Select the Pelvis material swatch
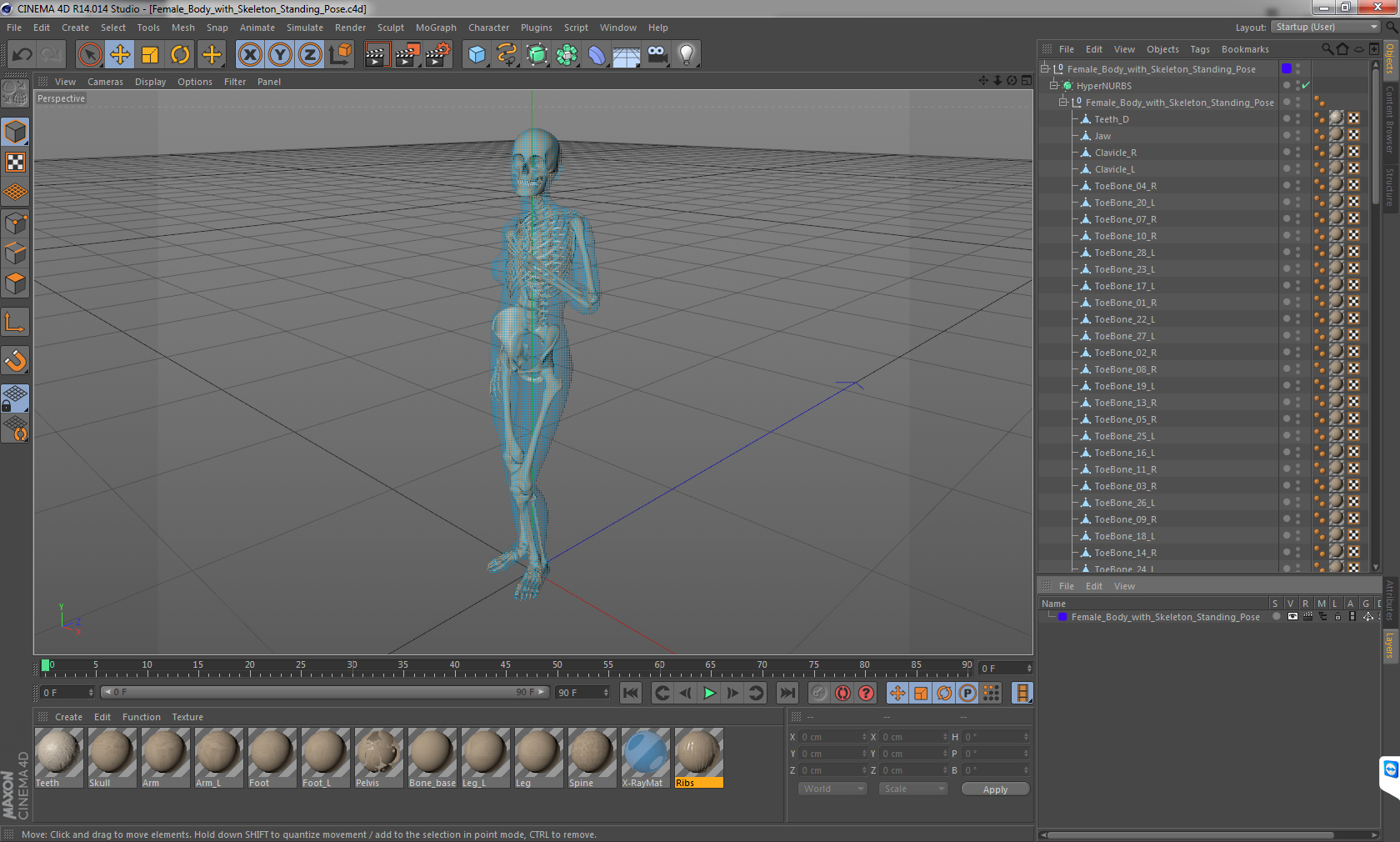The height and width of the screenshot is (842, 1400). (x=378, y=758)
